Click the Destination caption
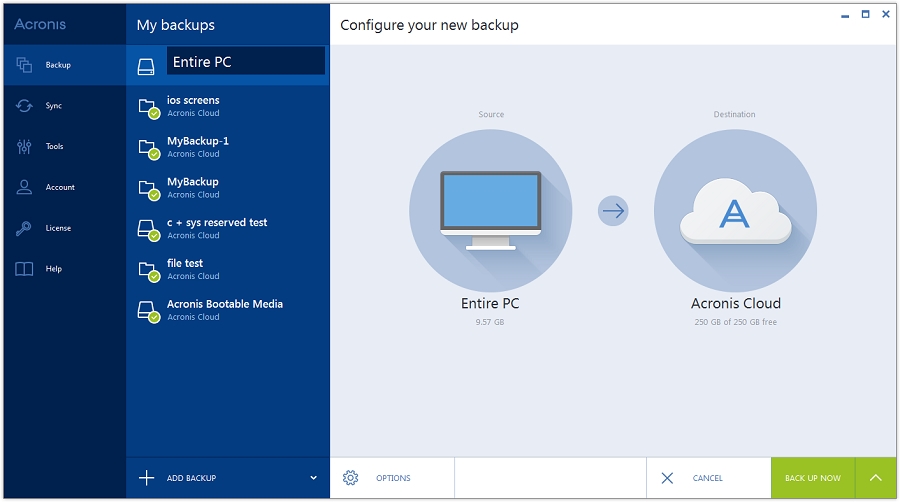The height and width of the screenshot is (502, 900). 735,114
